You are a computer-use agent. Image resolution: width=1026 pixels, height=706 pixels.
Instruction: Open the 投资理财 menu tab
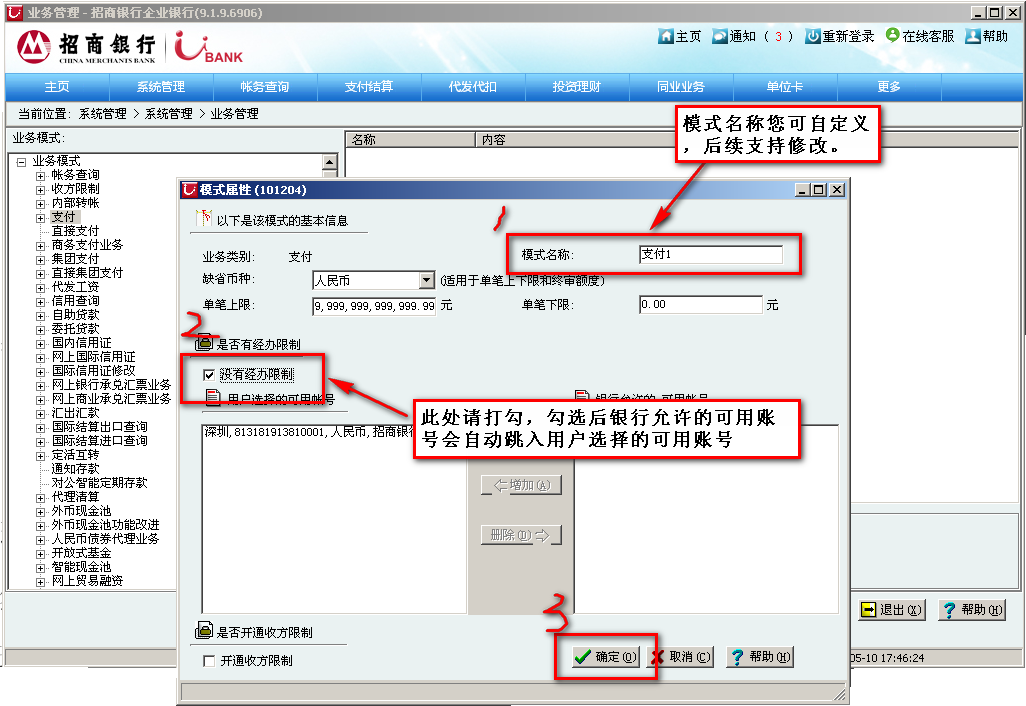point(577,87)
